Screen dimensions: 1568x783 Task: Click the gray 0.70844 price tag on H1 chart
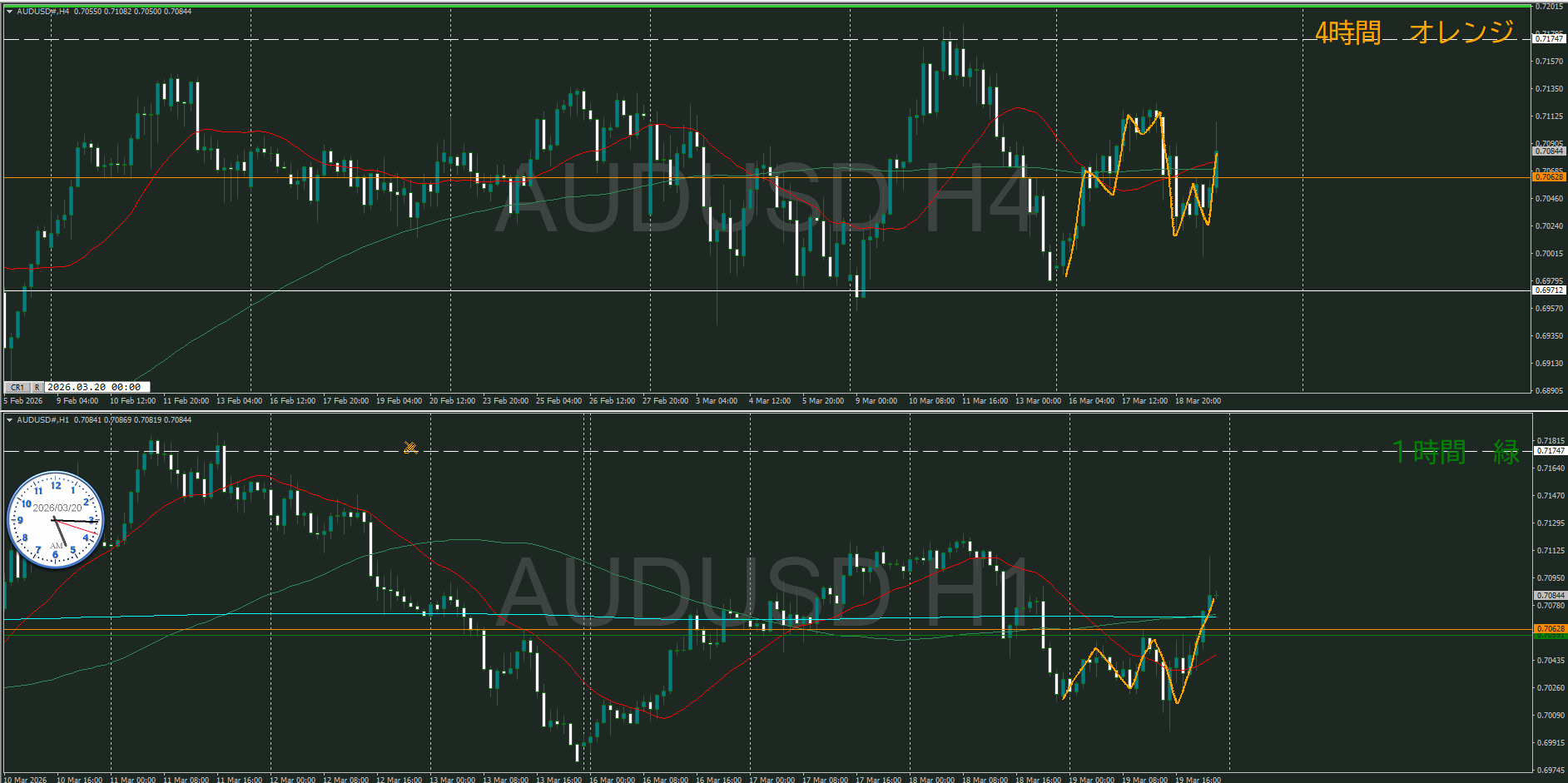click(x=1550, y=596)
